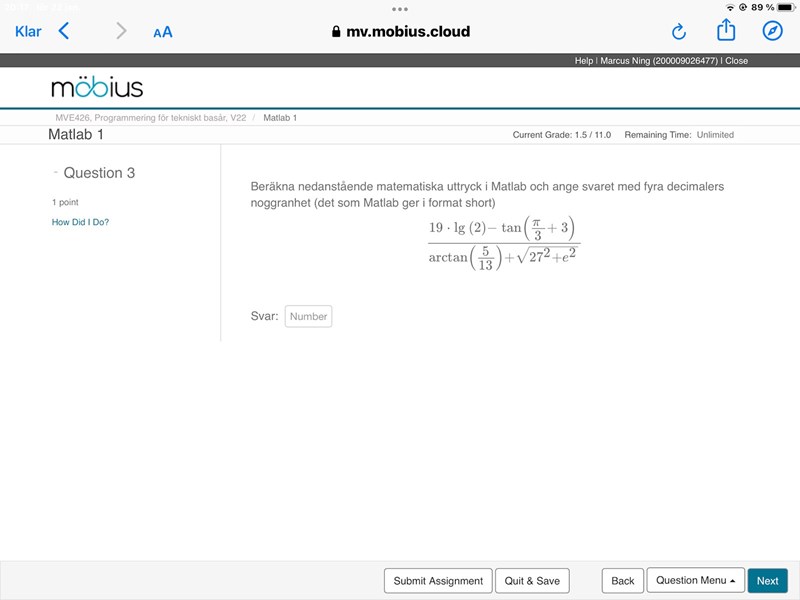Click the Möbius logo
The width and height of the screenshot is (800, 600).
click(x=97, y=87)
